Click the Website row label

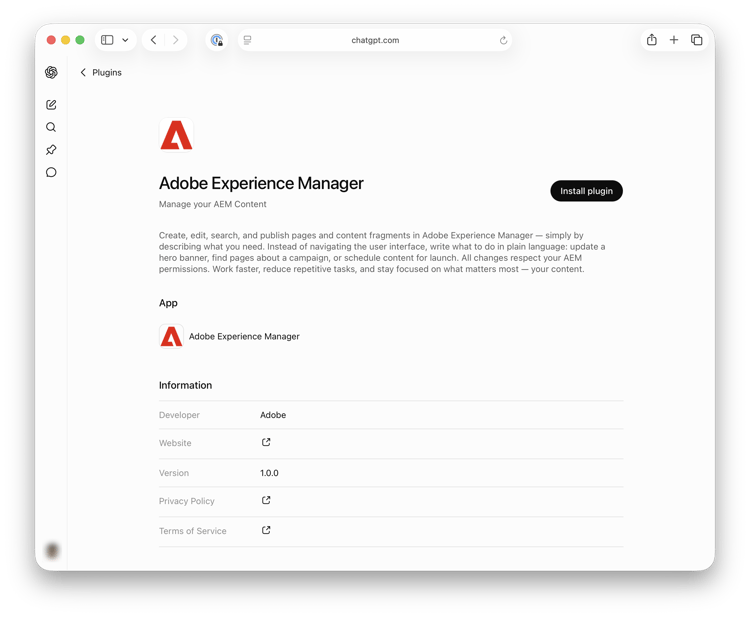click(x=175, y=443)
